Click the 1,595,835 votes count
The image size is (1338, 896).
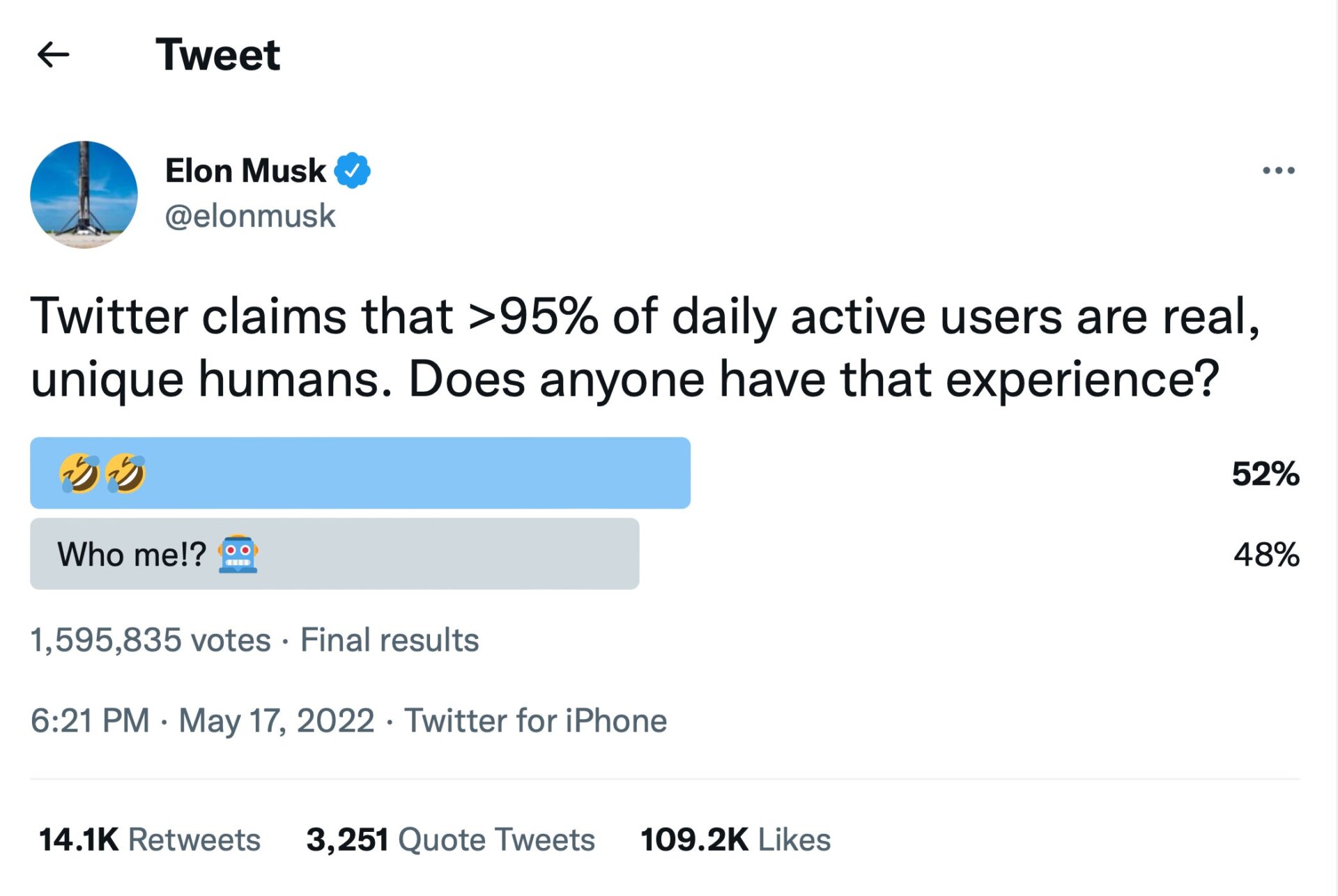point(151,640)
